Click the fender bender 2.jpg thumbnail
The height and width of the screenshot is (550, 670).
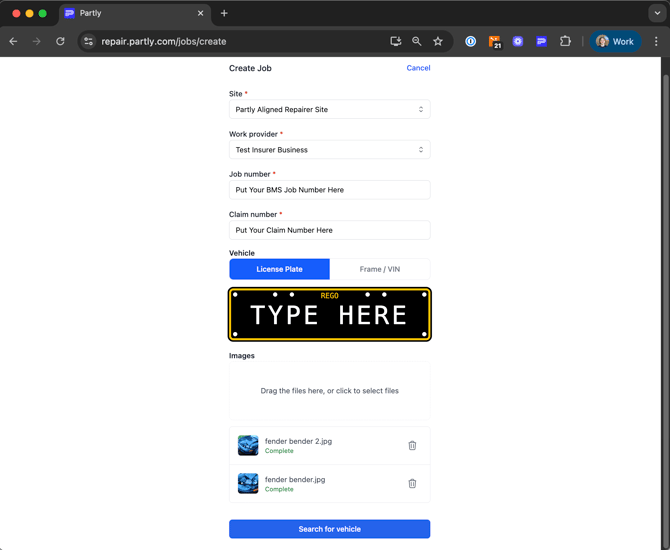(248, 446)
